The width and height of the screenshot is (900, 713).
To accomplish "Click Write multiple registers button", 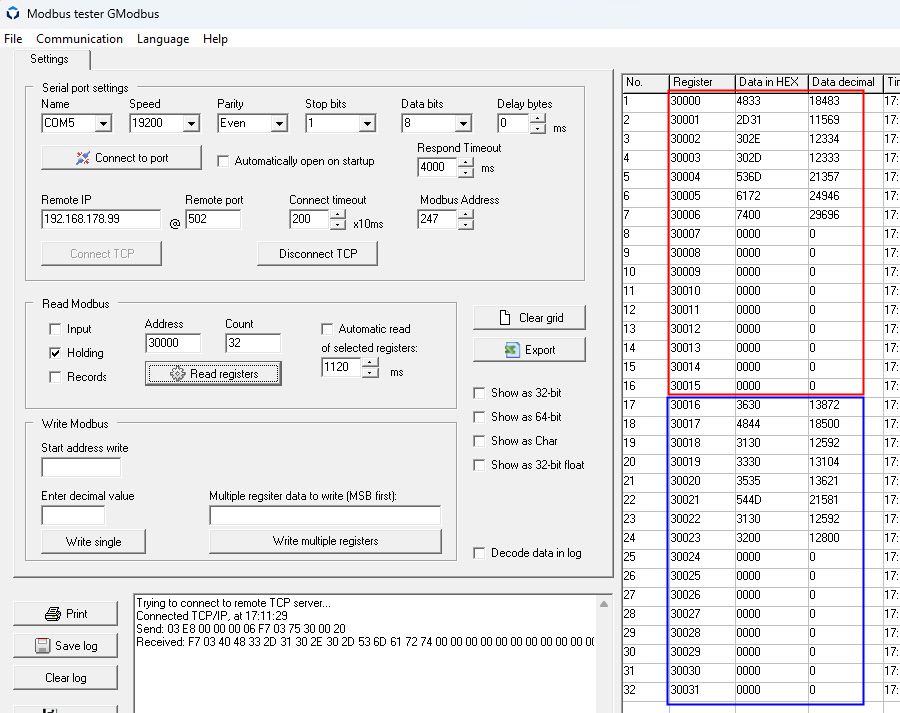I will 325,541.
